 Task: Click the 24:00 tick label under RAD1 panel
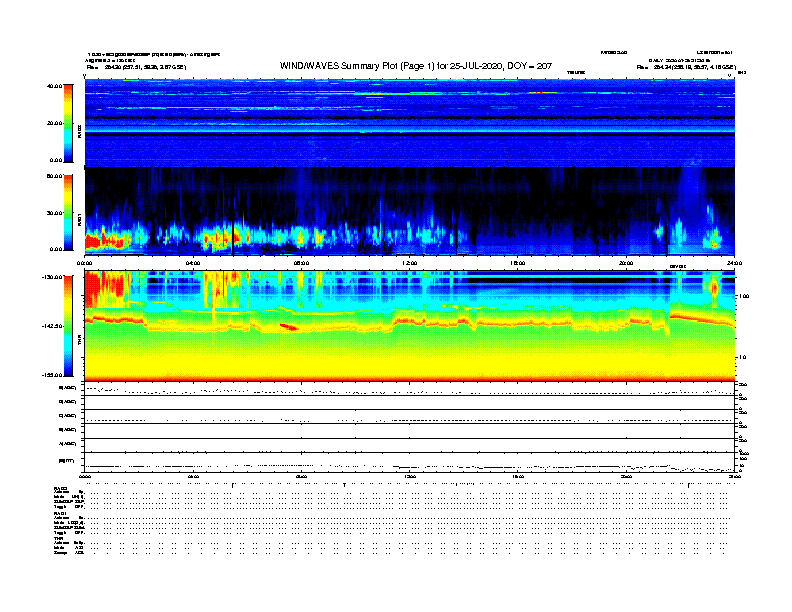point(734,263)
